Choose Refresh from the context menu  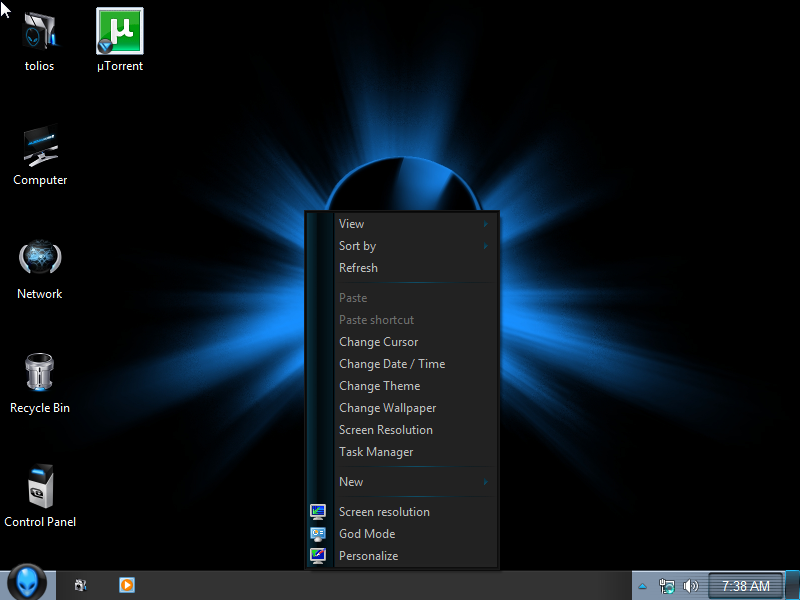[359, 268]
